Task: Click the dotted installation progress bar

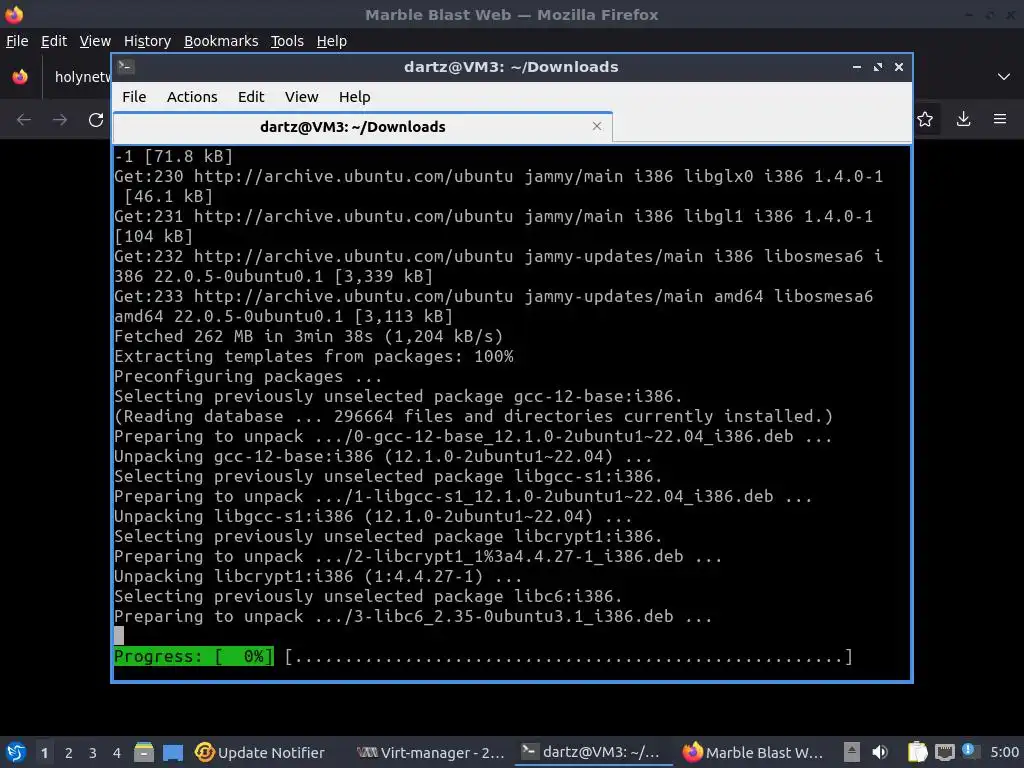Action: [x=568, y=656]
